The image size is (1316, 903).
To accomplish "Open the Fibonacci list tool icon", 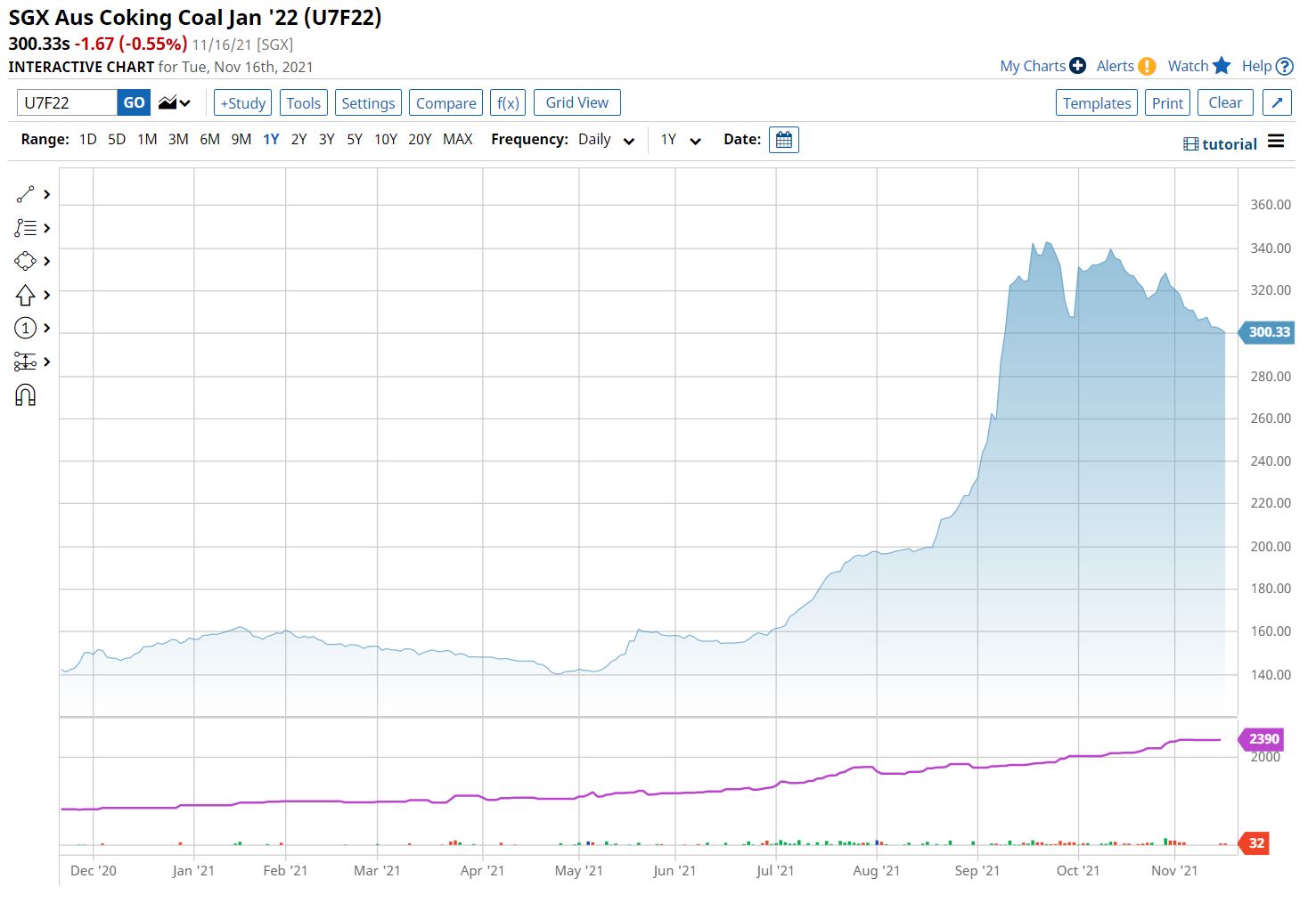I will pyautogui.click(x=25, y=228).
